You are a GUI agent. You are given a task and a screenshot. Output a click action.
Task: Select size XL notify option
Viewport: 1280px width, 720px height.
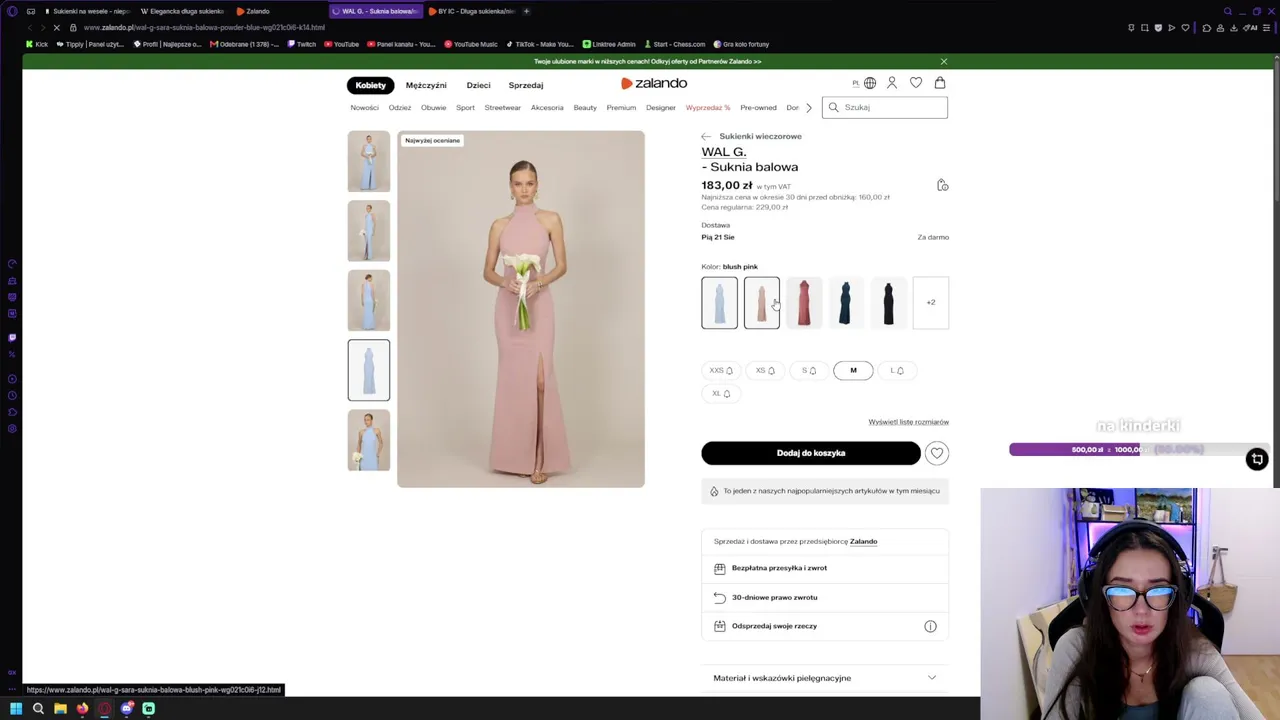[x=721, y=393]
